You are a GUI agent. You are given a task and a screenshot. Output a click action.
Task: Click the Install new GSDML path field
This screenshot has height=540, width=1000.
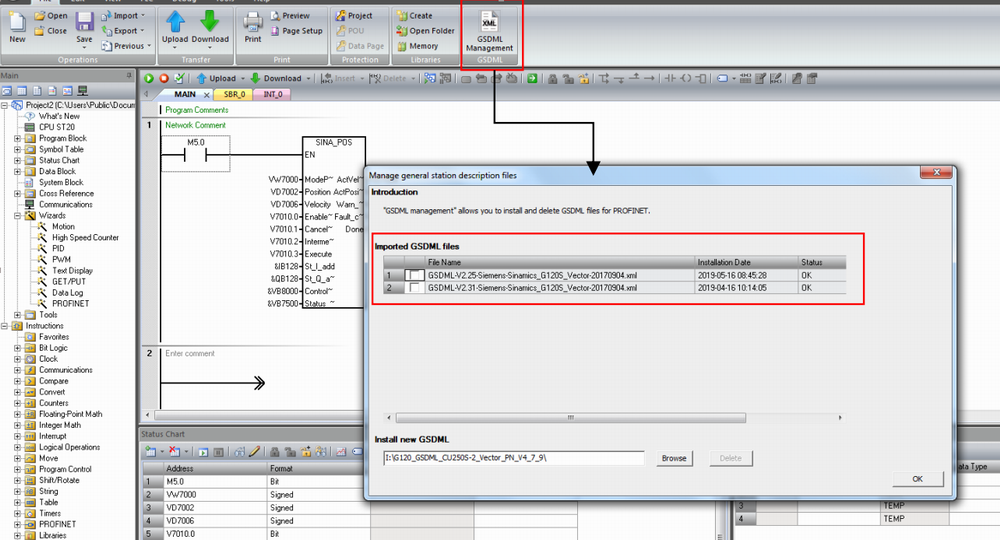[514, 458]
